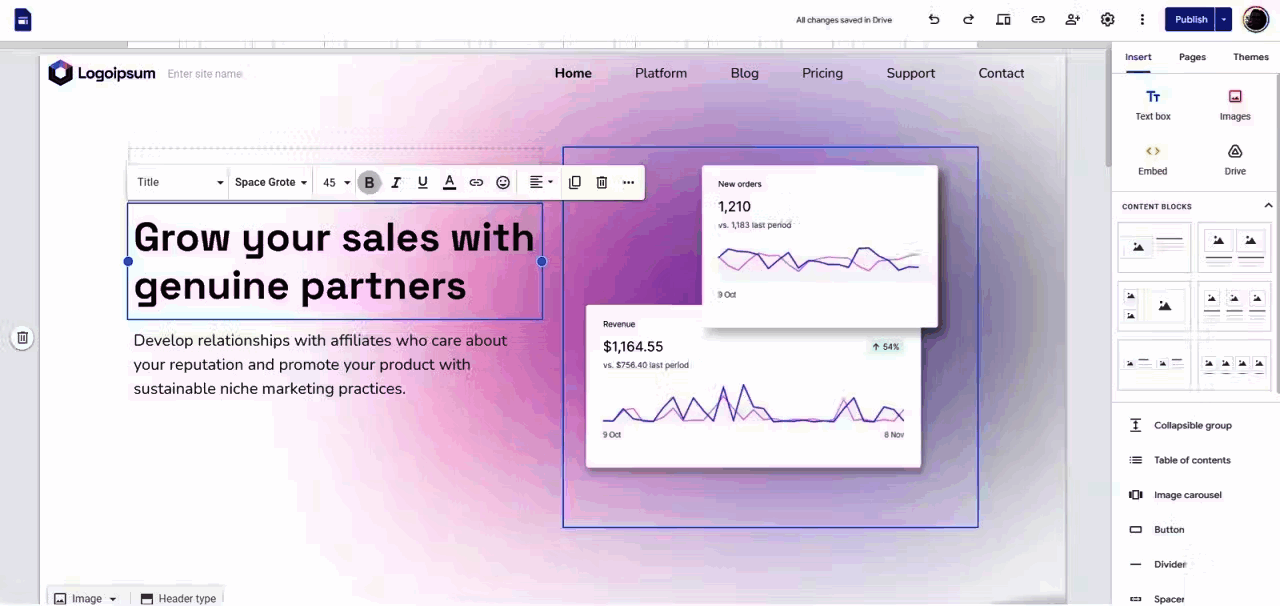The height and width of the screenshot is (606, 1280).
Task: Switch to the Pages tab
Action: click(x=1192, y=57)
